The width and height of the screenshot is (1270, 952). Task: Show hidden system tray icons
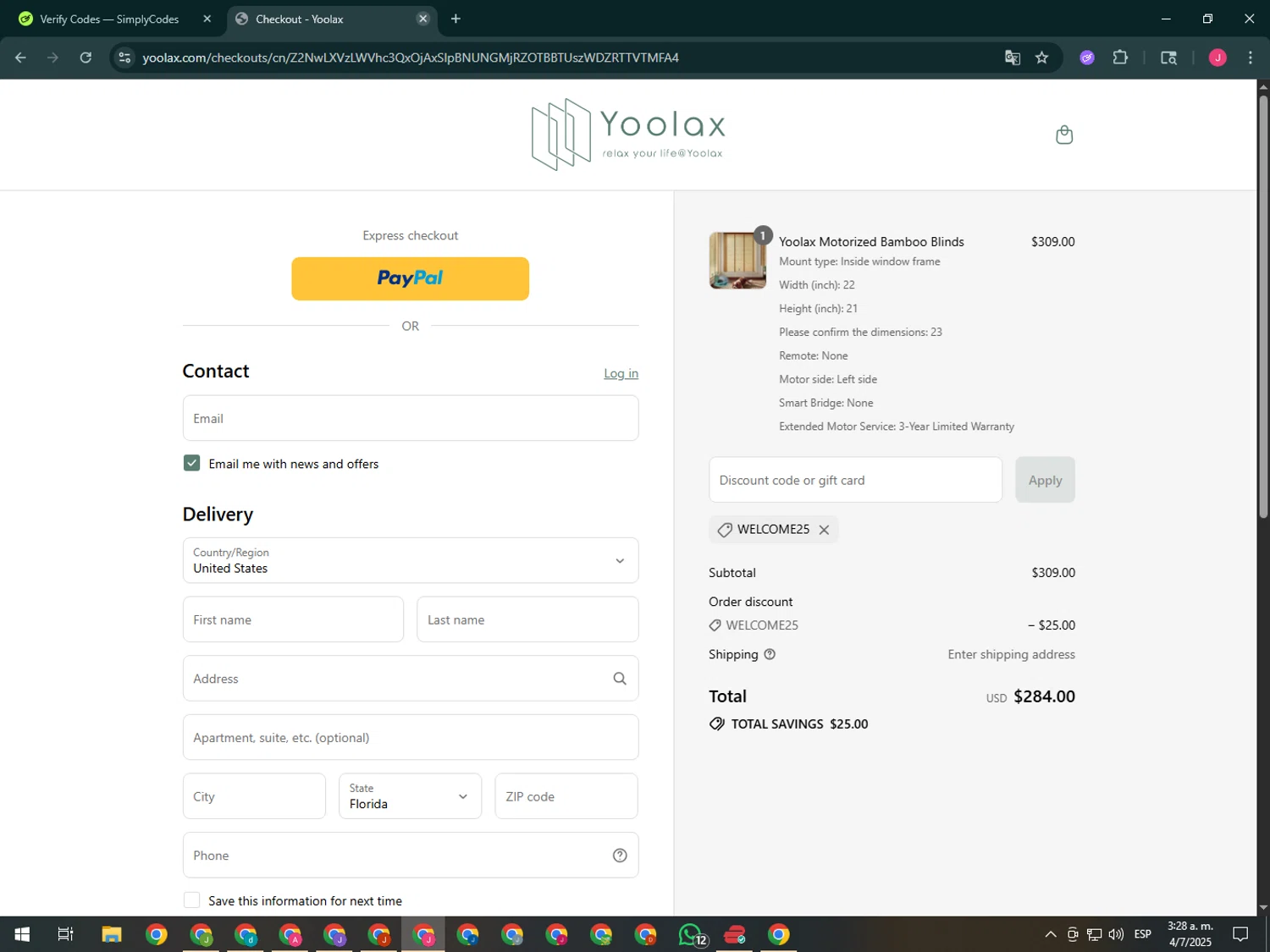(x=1050, y=934)
